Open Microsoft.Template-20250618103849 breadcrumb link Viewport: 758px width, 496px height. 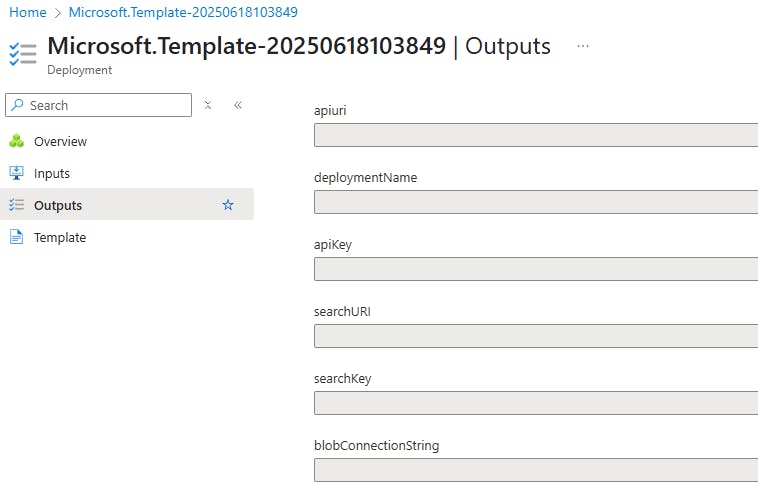(183, 12)
